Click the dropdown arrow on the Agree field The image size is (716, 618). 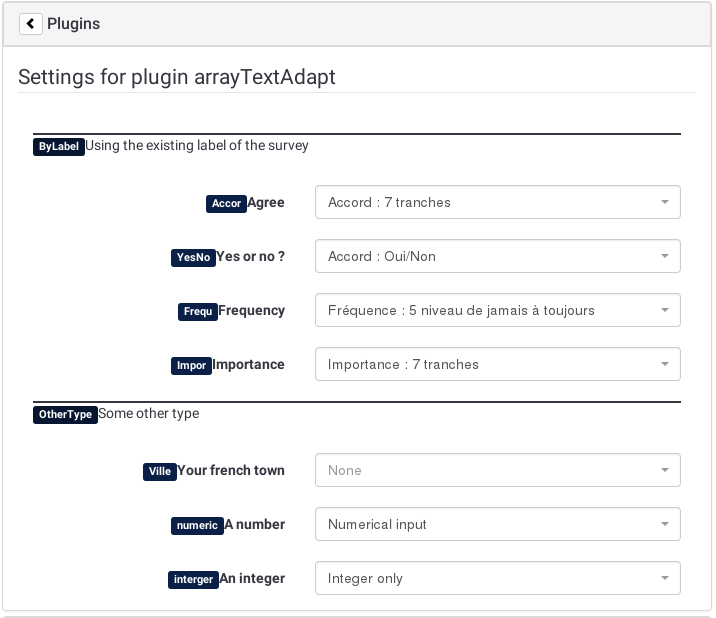point(665,202)
